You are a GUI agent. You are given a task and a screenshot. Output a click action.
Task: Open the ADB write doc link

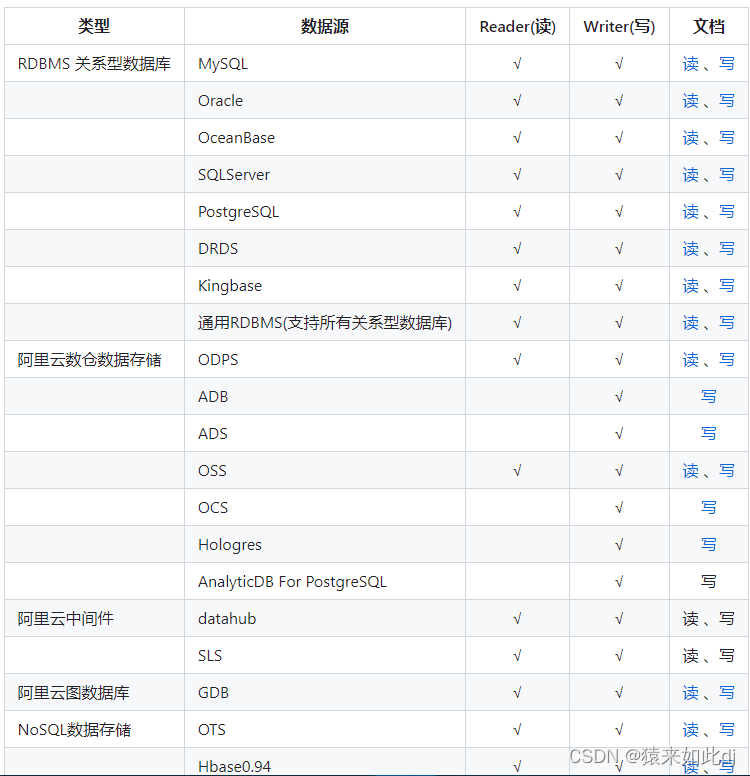pos(708,396)
